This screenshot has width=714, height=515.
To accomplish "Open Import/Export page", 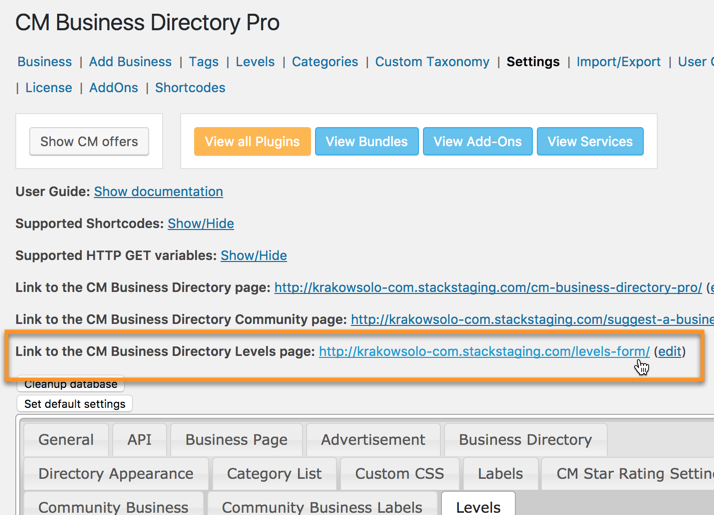I will 618,61.
